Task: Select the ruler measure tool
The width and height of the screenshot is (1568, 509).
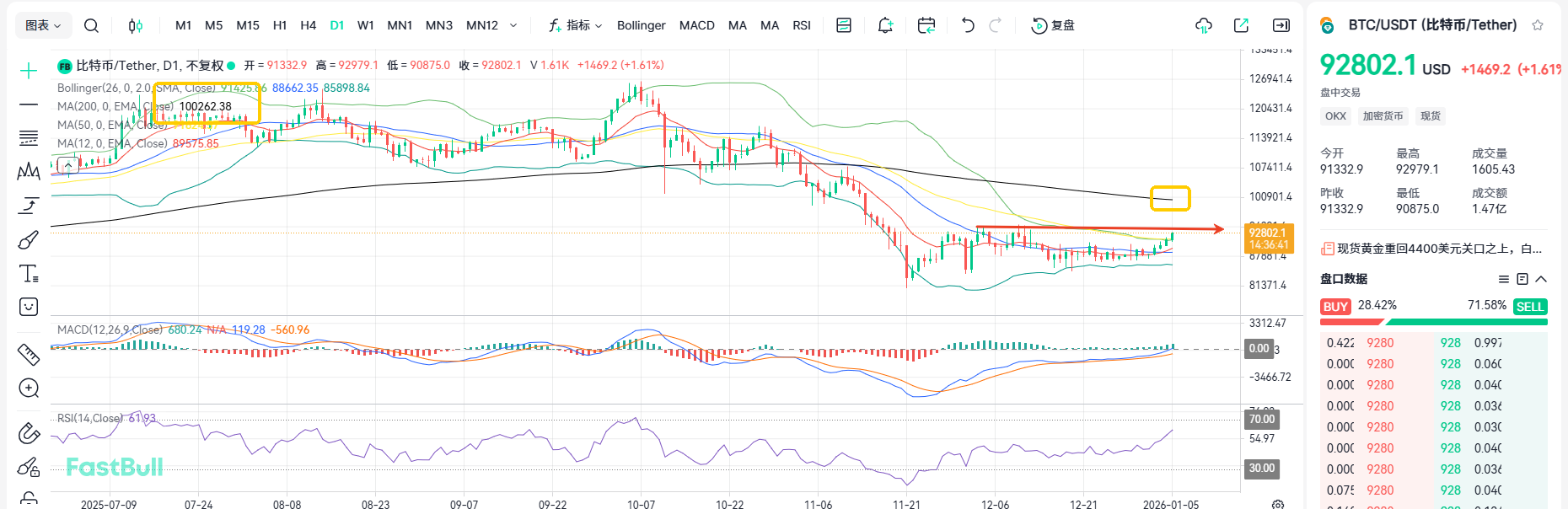Action: click(29, 355)
